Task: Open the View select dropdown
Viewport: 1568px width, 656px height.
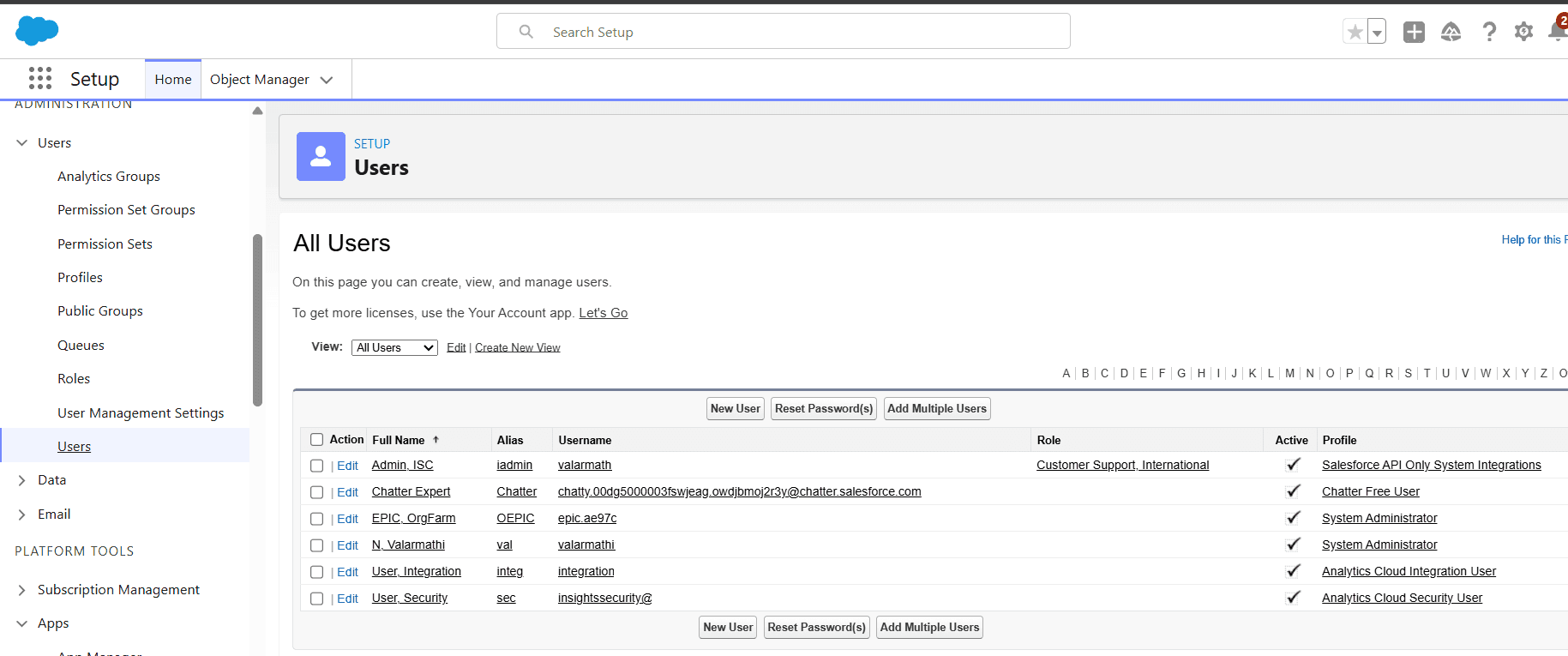Action: coord(394,347)
